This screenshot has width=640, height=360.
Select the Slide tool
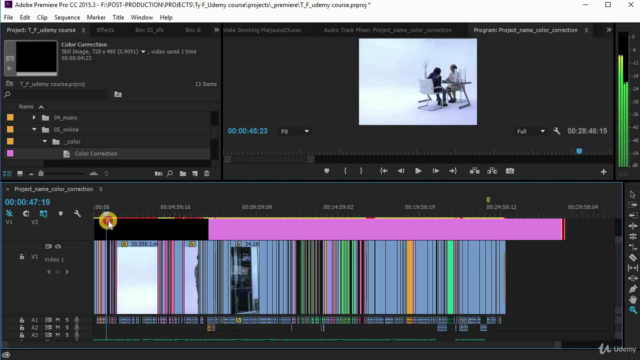tap(632, 278)
